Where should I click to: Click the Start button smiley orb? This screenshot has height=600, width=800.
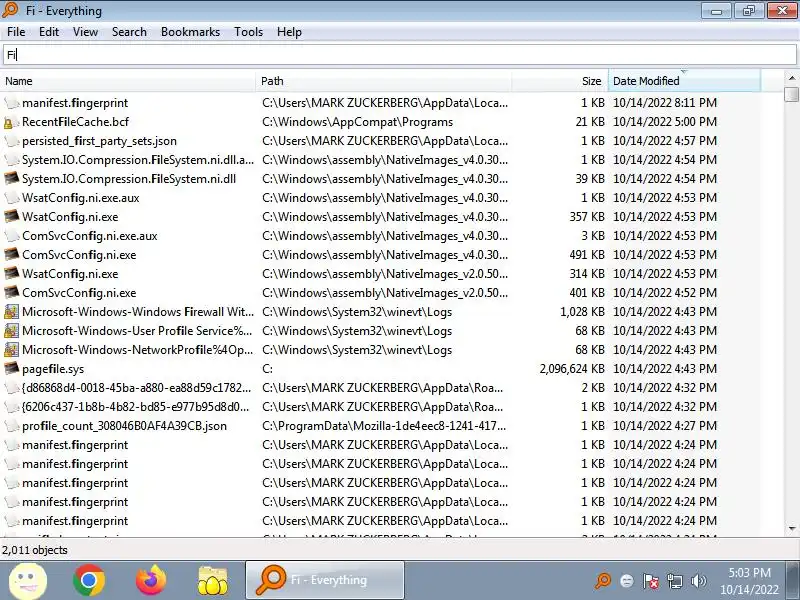(x=28, y=581)
